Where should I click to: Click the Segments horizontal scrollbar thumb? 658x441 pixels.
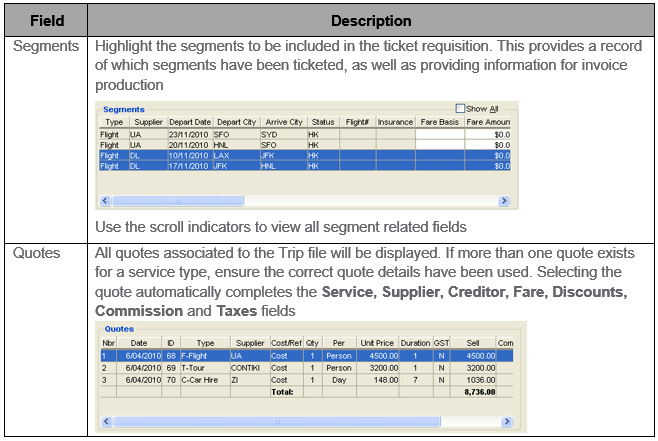[178, 201]
